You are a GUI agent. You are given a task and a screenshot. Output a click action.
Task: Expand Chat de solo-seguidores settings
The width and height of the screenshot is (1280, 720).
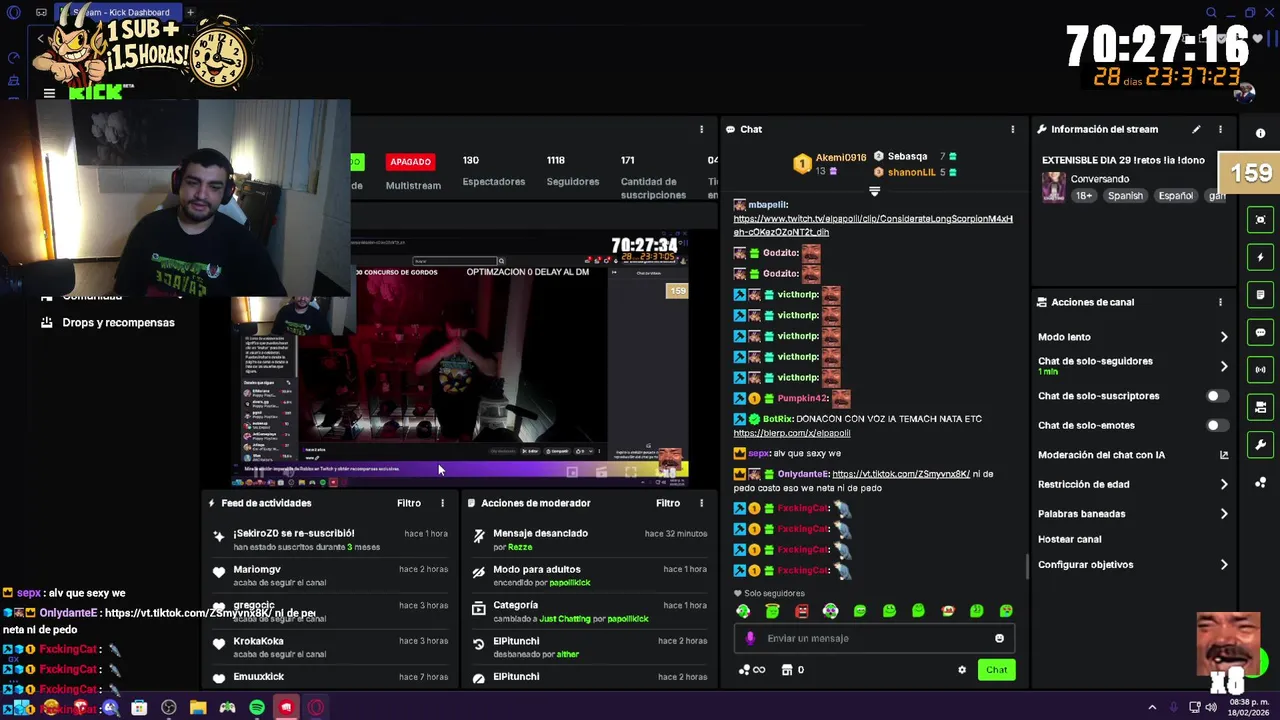click(1223, 366)
